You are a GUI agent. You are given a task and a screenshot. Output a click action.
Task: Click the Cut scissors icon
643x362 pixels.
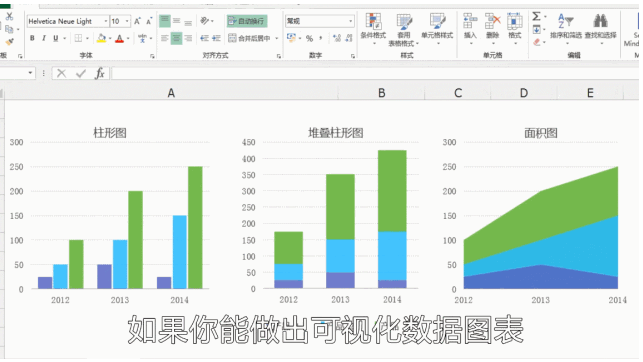pyautogui.click(x=9, y=16)
